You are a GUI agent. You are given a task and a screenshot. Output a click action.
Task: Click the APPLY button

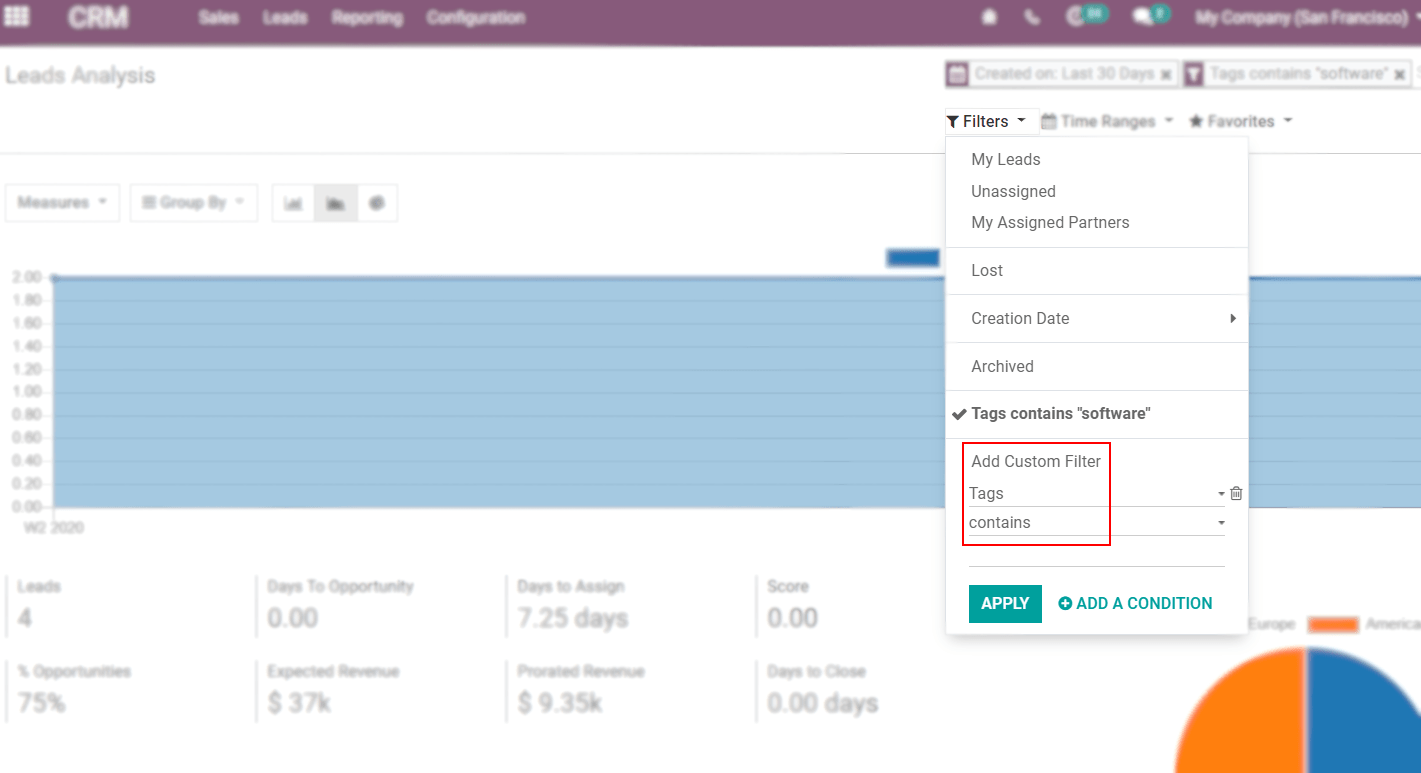coord(1005,604)
